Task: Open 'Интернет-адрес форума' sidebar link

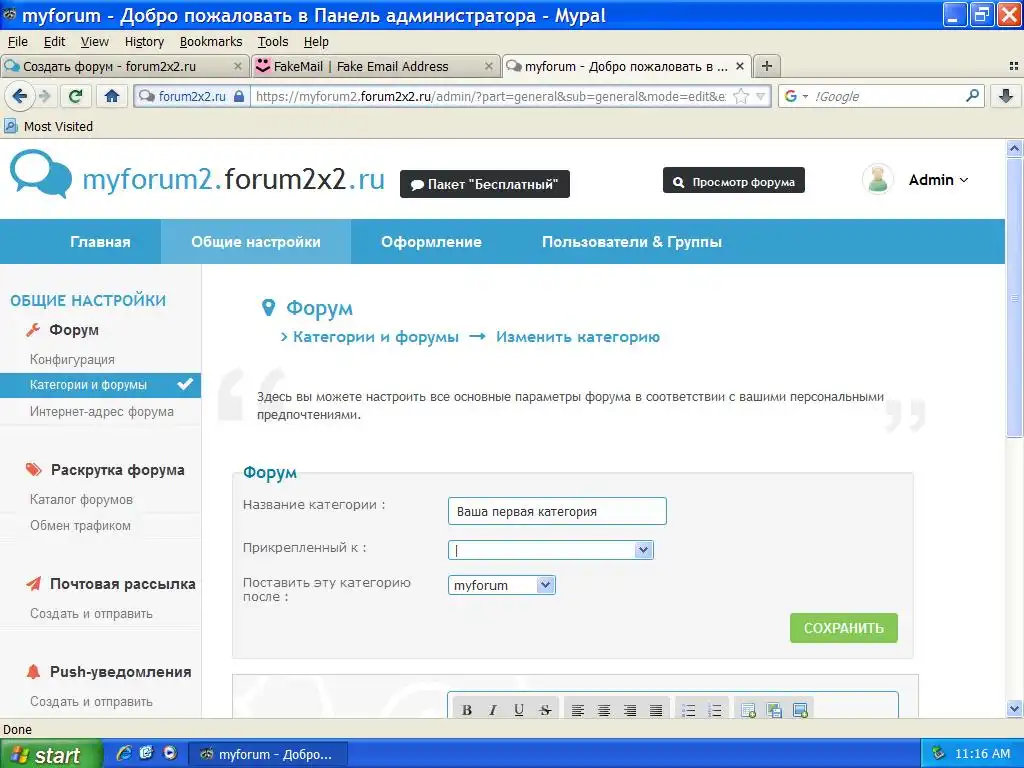Action: pyautogui.click(x=102, y=411)
